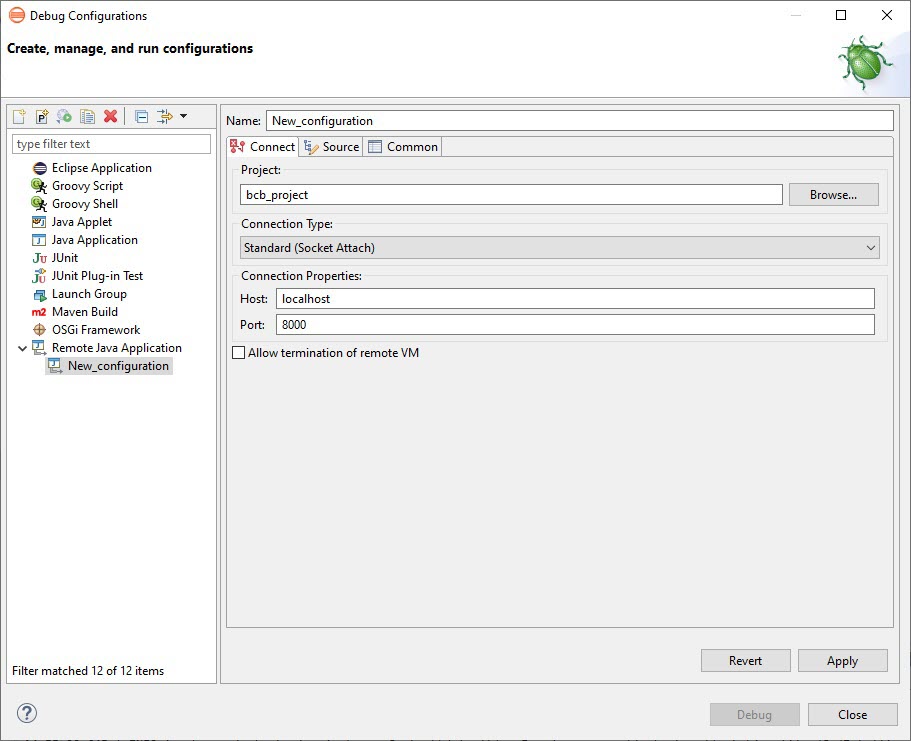Viewport: 911px width, 741px height.
Task: Select Remote Java Application node
Action: click(x=117, y=348)
